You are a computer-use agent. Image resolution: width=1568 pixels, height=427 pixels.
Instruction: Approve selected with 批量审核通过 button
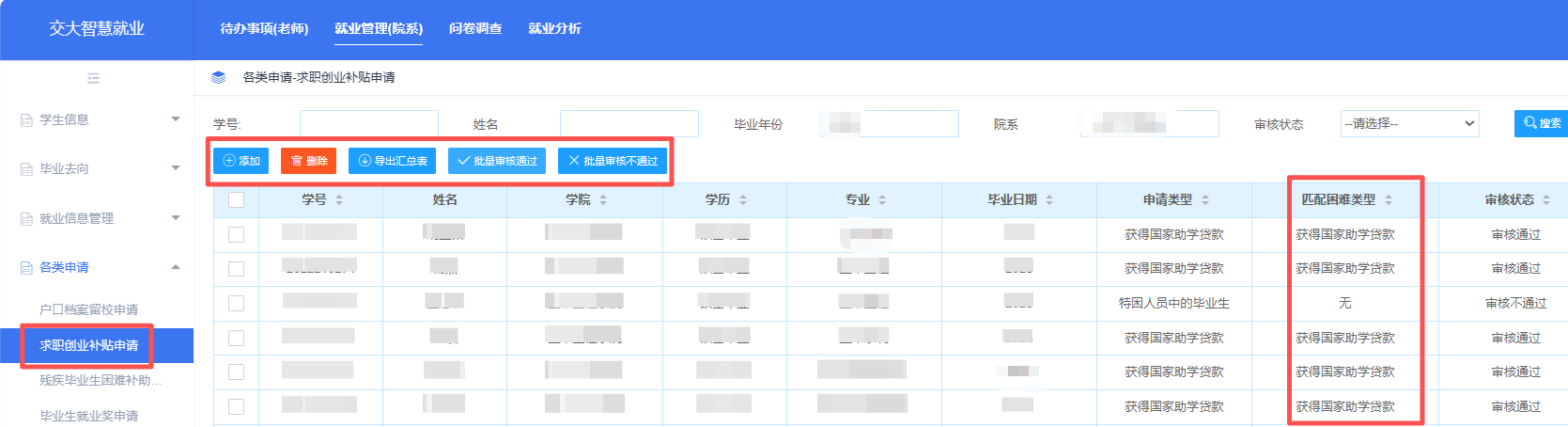(x=496, y=161)
